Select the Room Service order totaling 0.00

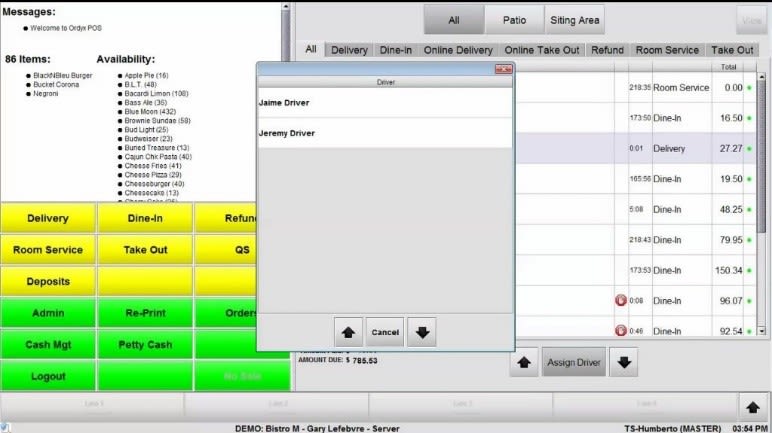635,87
